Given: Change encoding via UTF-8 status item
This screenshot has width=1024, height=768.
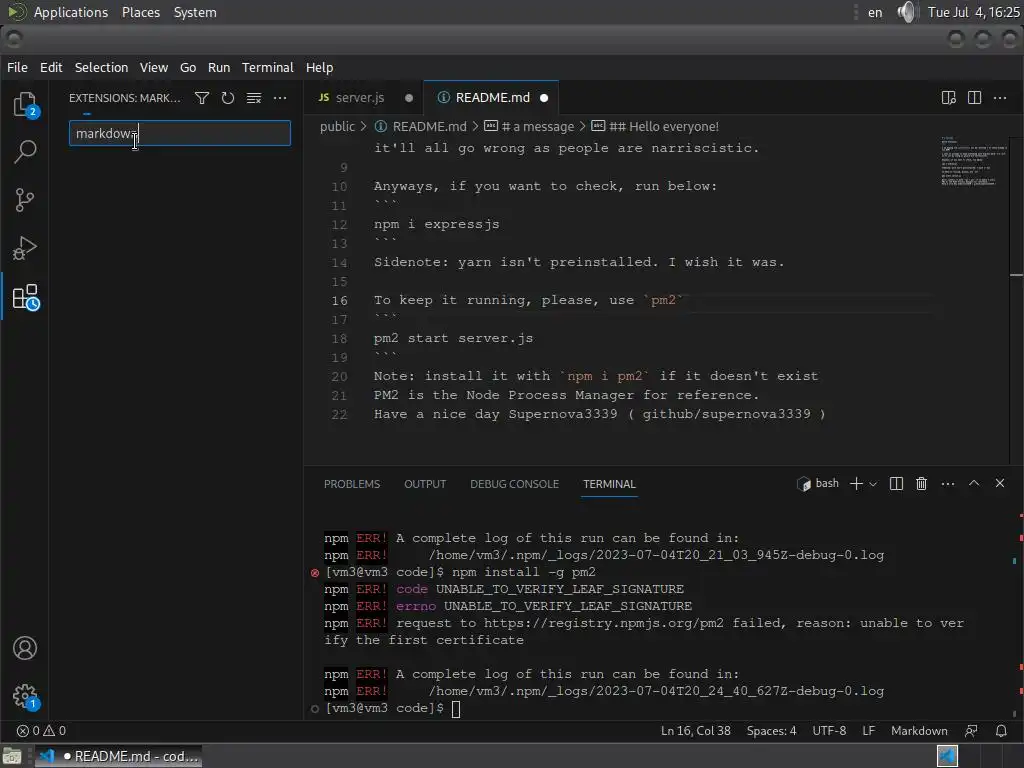Looking at the screenshot, I should point(829,731).
